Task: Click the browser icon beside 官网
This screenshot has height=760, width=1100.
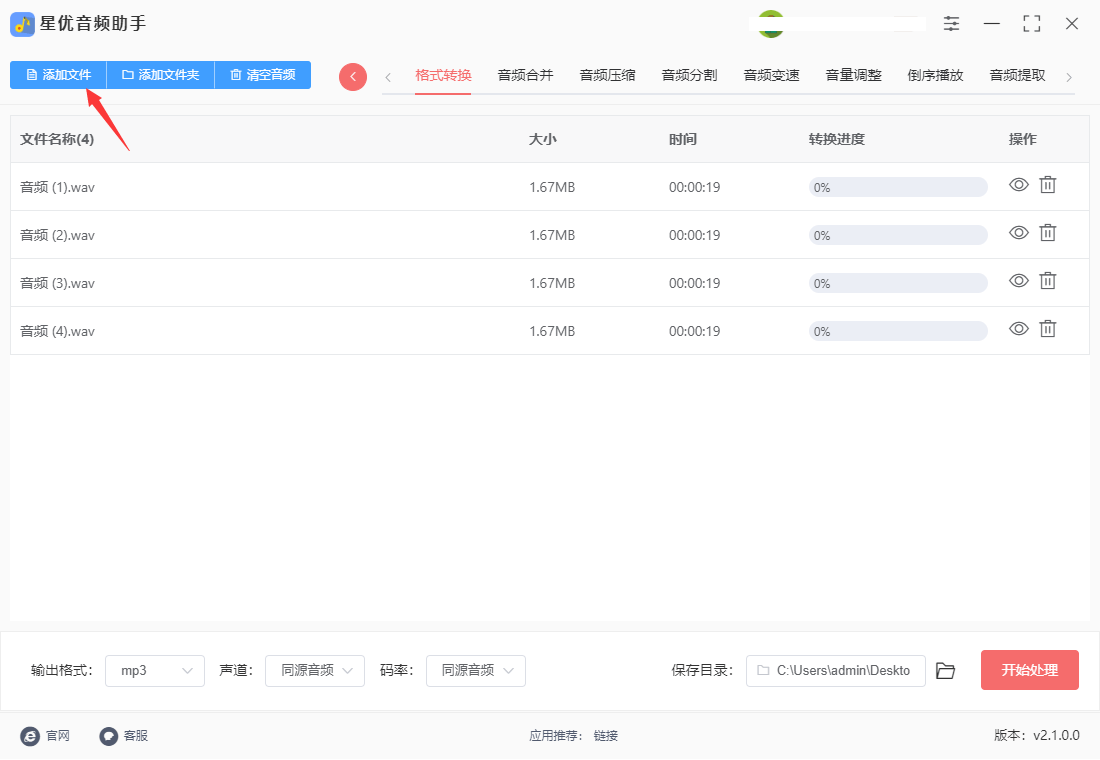Action: [30, 736]
